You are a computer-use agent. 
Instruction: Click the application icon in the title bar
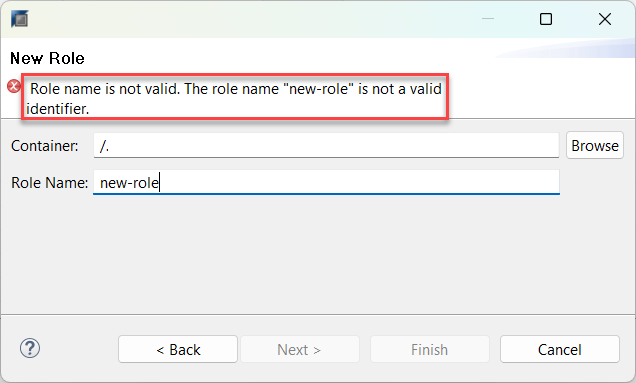pyautogui.click(x=19, y=19)
